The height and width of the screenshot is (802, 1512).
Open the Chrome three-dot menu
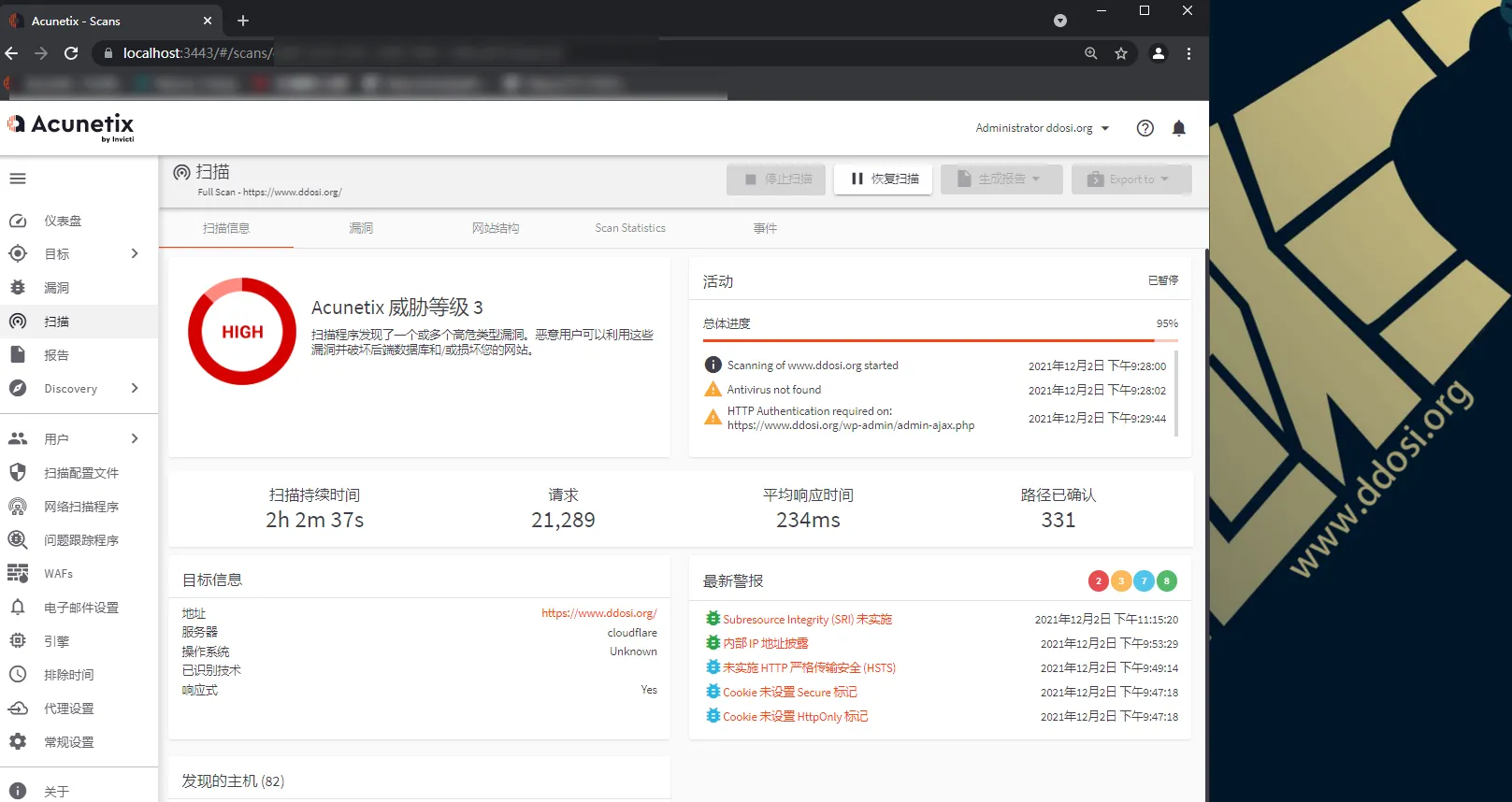click(1189, 53)
